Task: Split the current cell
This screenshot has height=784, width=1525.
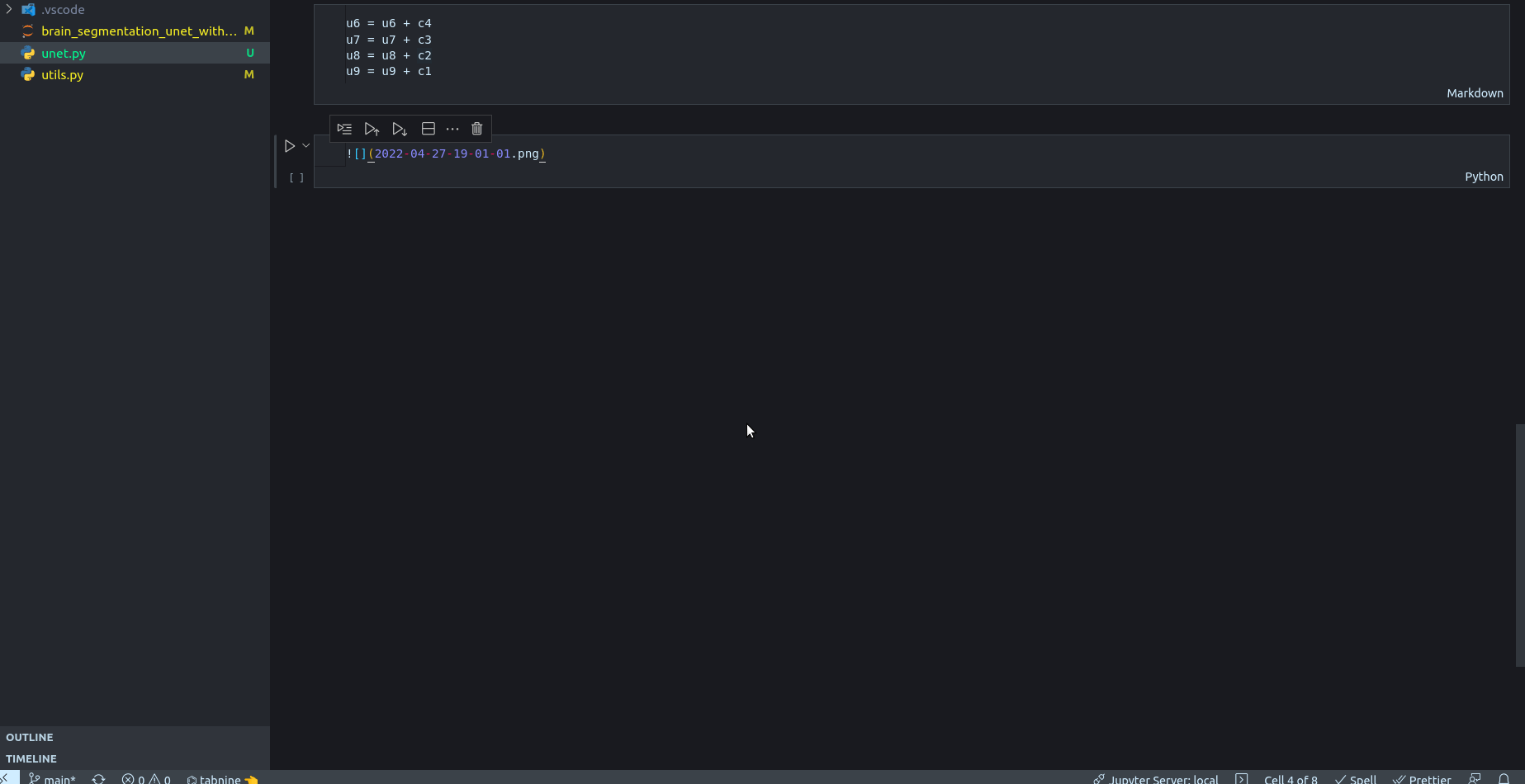Action: point(428,128)
